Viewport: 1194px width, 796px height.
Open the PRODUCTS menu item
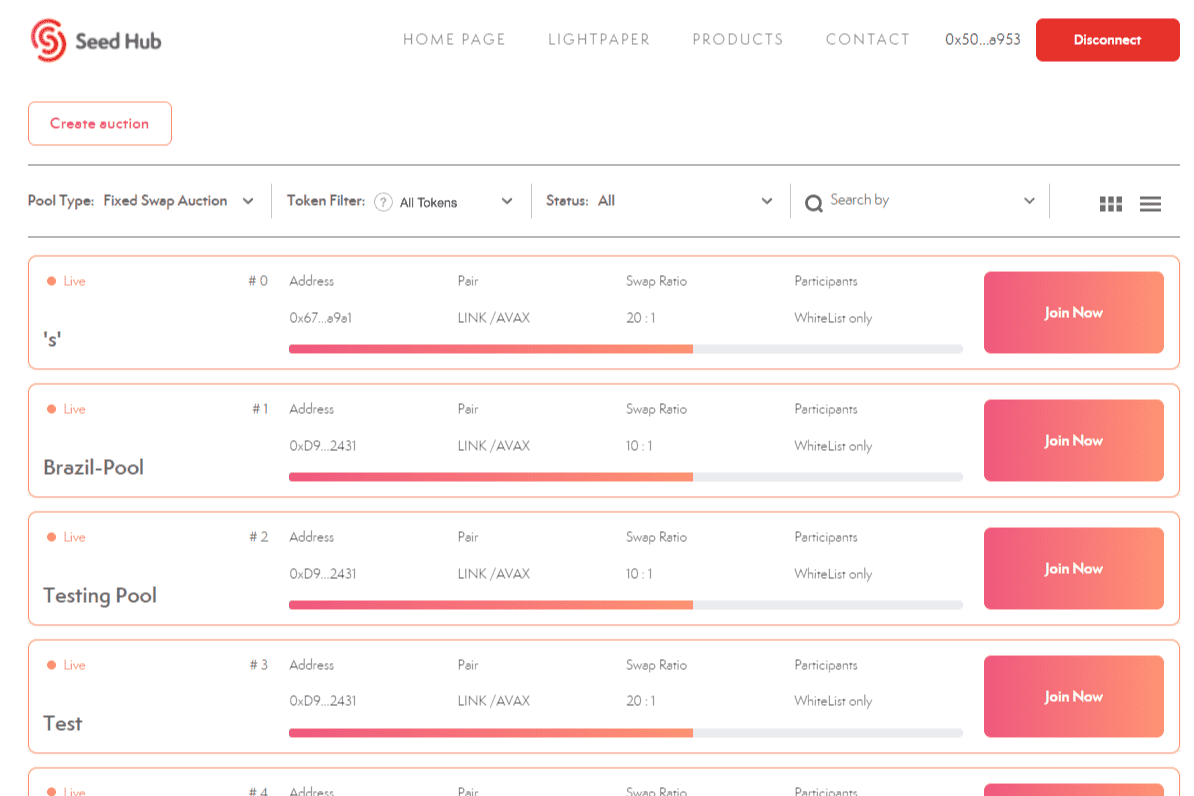[737, 39]
